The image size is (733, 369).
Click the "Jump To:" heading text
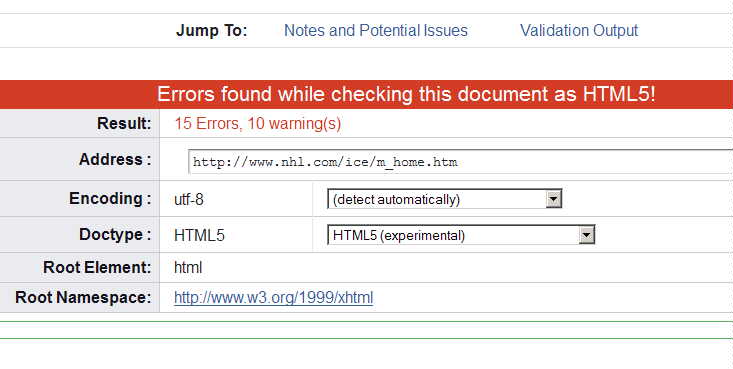(212, 31)
